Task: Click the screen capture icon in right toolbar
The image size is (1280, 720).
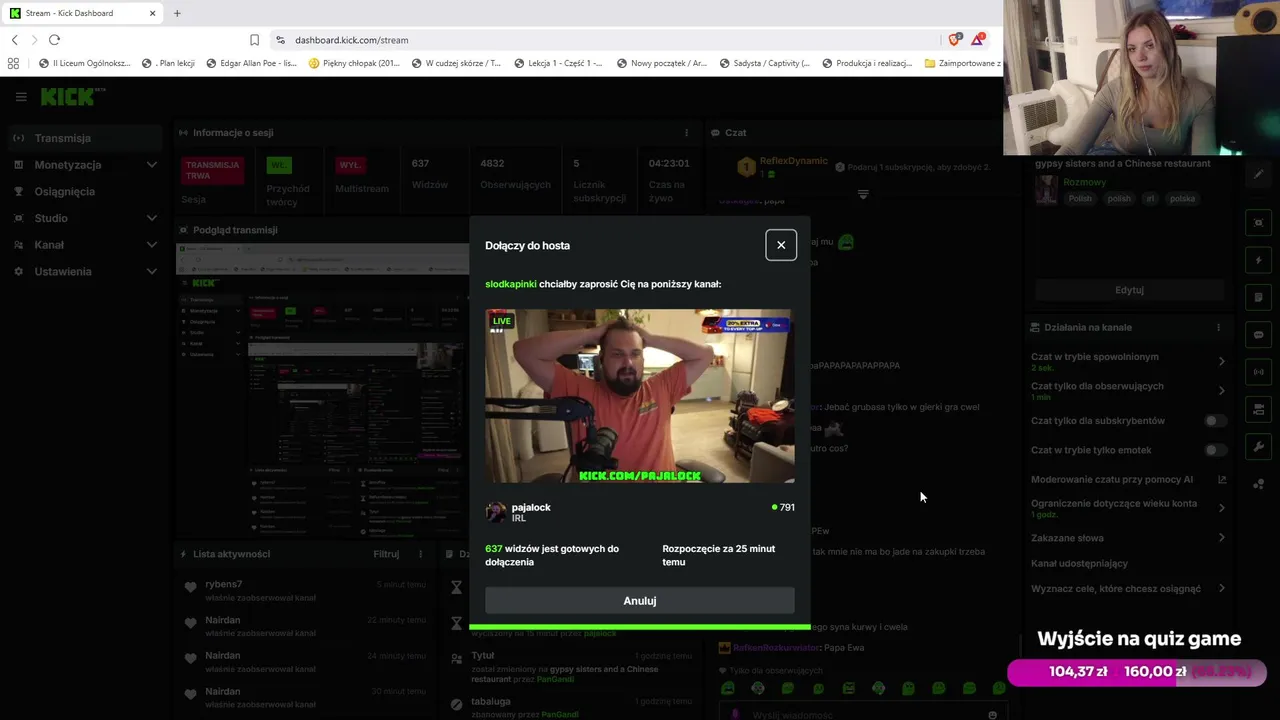Action: [1259, 223]
